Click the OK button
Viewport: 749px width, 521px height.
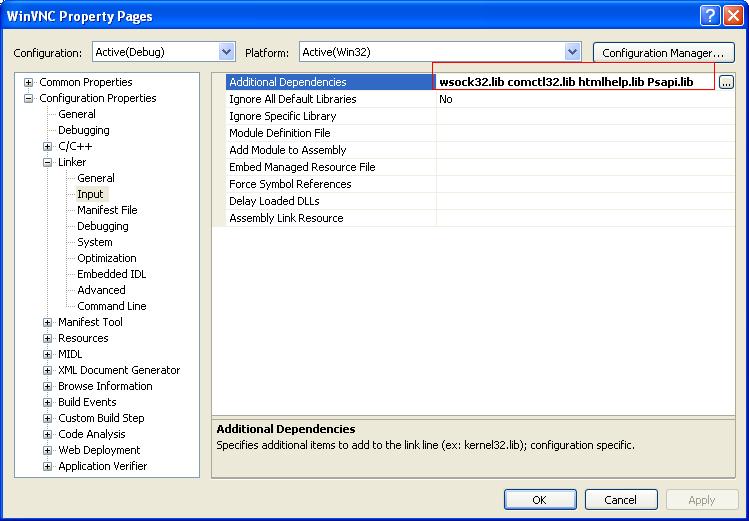(x=540, y=500)
